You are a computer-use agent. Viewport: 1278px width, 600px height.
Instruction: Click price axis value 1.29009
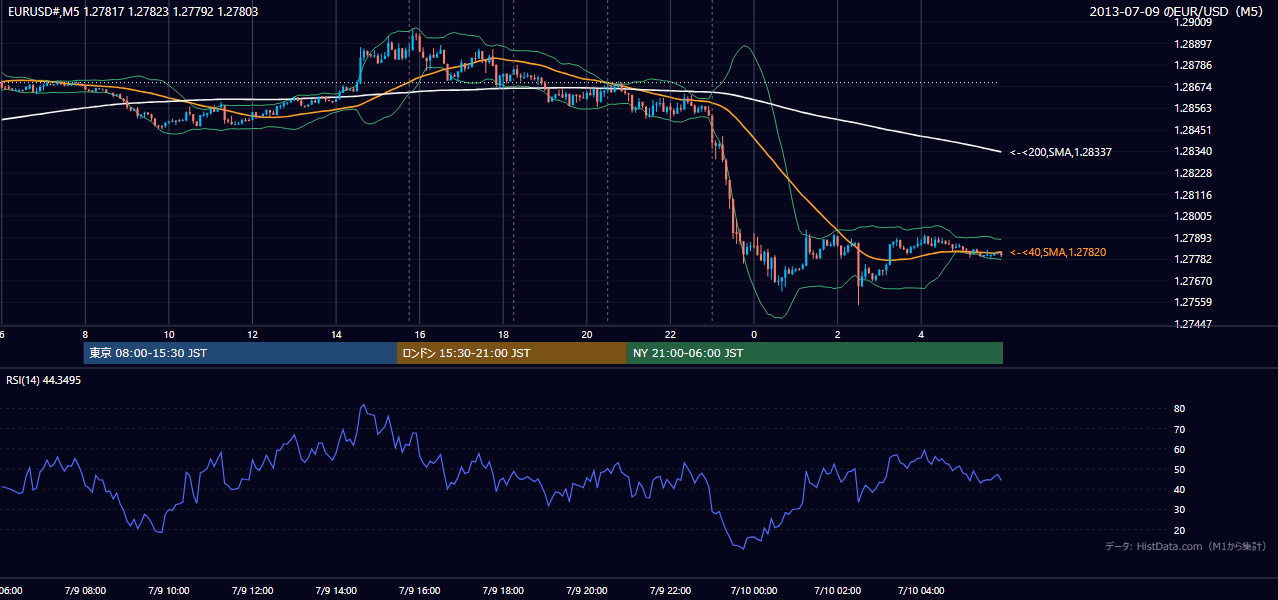tap(1192, 22)
